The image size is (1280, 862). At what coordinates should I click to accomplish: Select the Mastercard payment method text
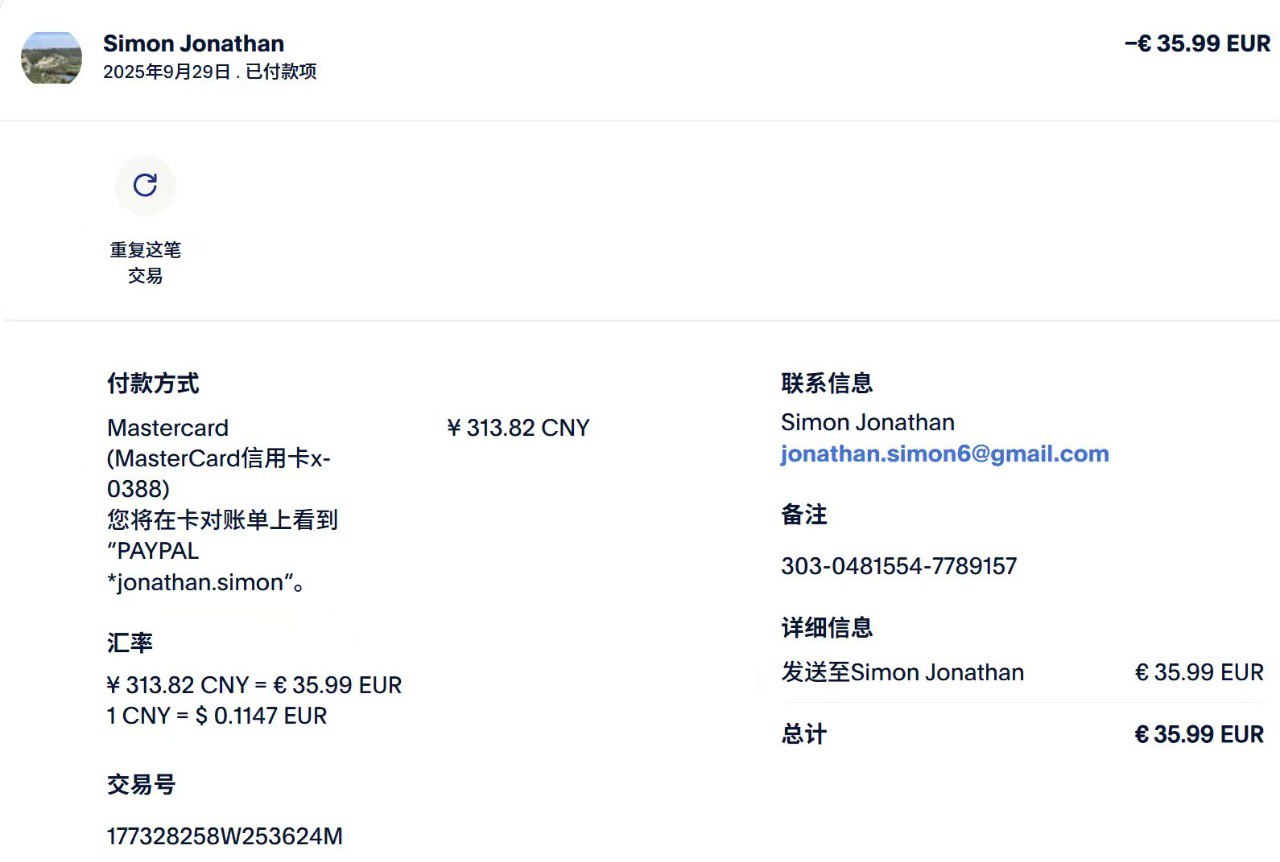tap(168, 428)
